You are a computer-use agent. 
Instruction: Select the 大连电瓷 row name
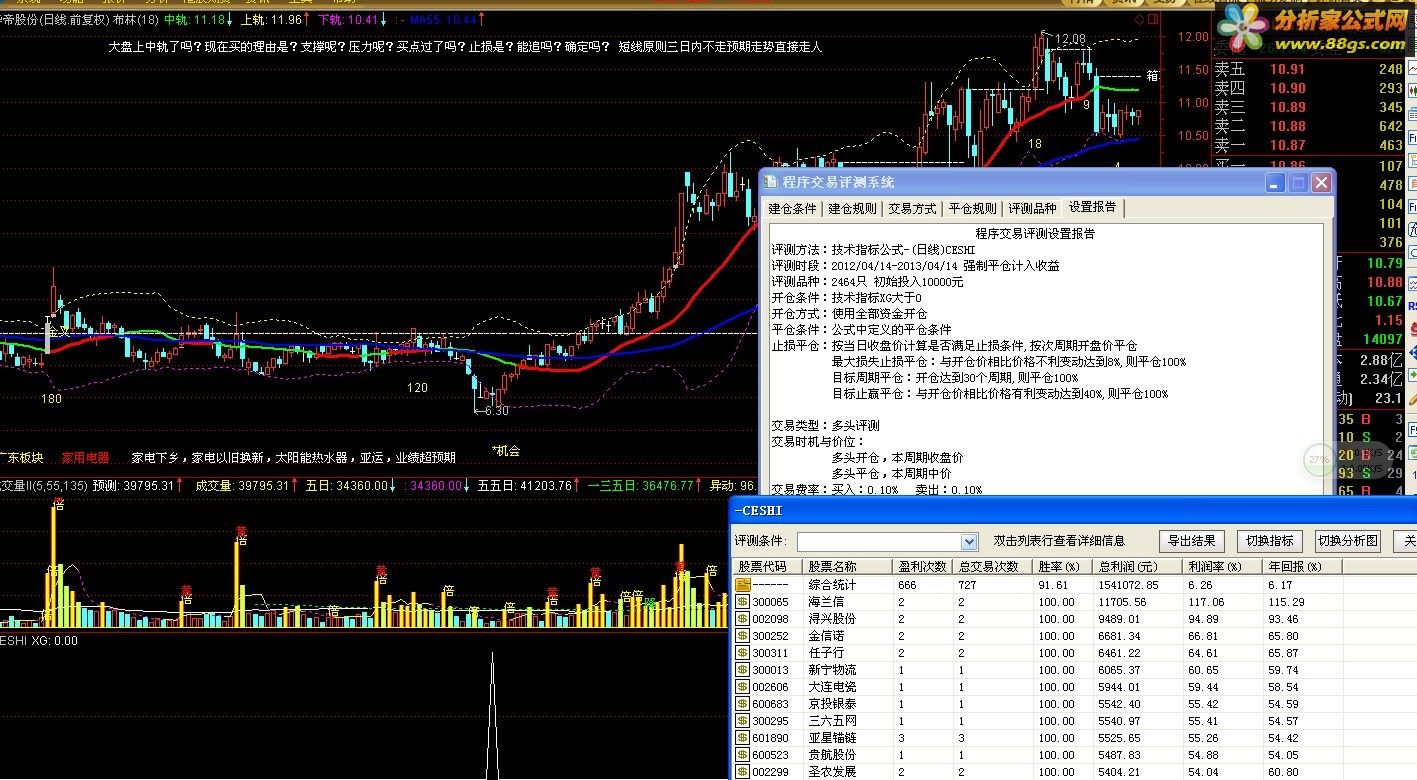(832, 687)
